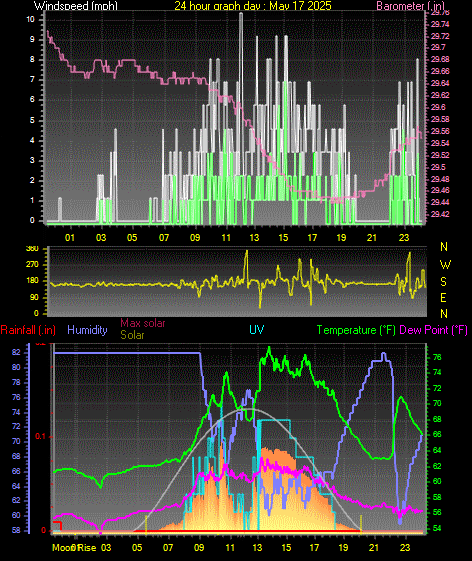Click hour label 09 under temperature graph

(199, 548)
